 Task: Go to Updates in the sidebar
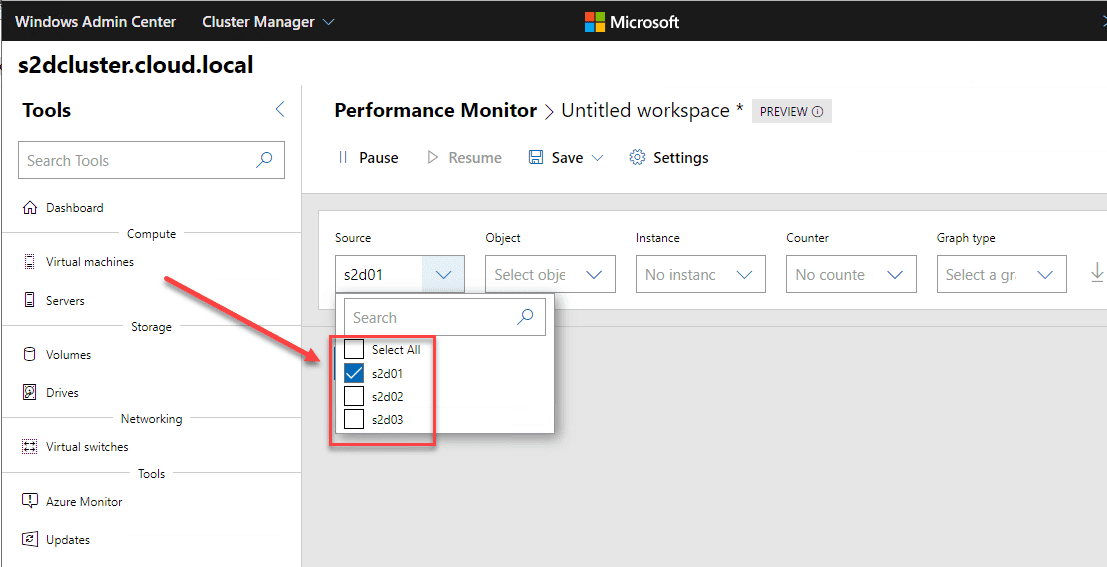pyautogui.click(x=68, y=540)
